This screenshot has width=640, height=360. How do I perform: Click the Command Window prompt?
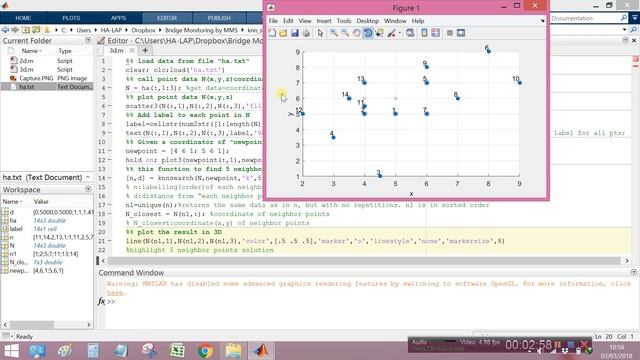111,302
